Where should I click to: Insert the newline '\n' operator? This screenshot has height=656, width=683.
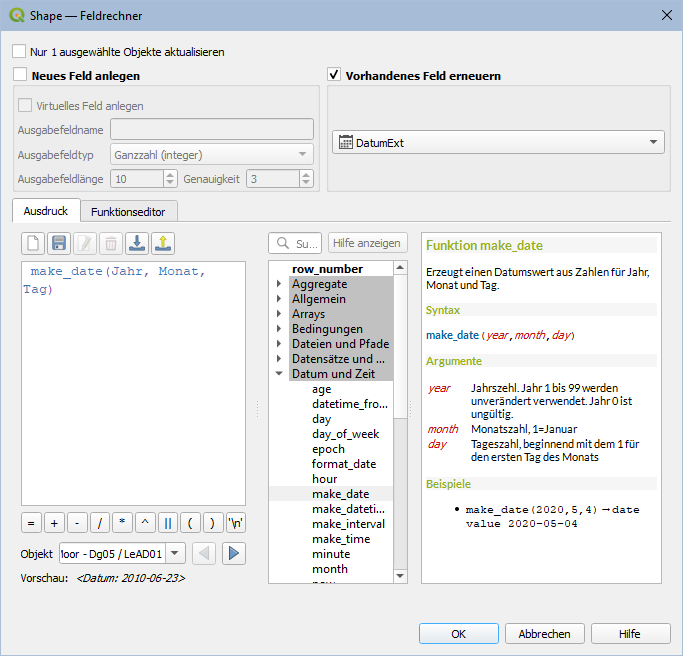pos(236,522)
